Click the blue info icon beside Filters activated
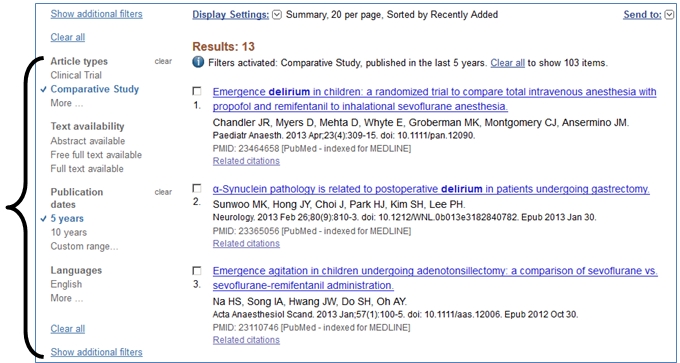Screen dimensions: 680x363 198,62
